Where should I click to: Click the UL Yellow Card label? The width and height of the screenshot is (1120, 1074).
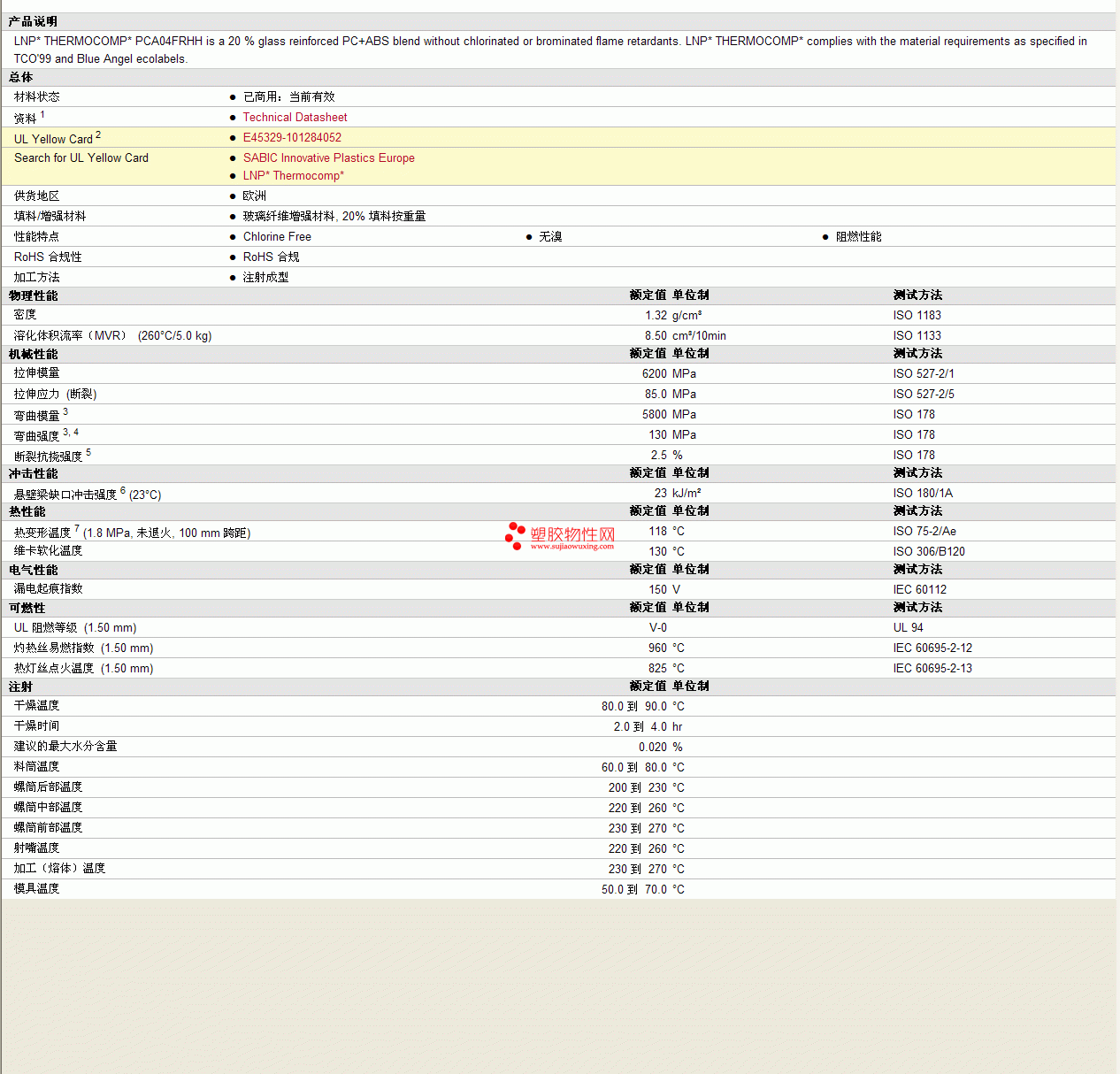(x=53, y=139)
